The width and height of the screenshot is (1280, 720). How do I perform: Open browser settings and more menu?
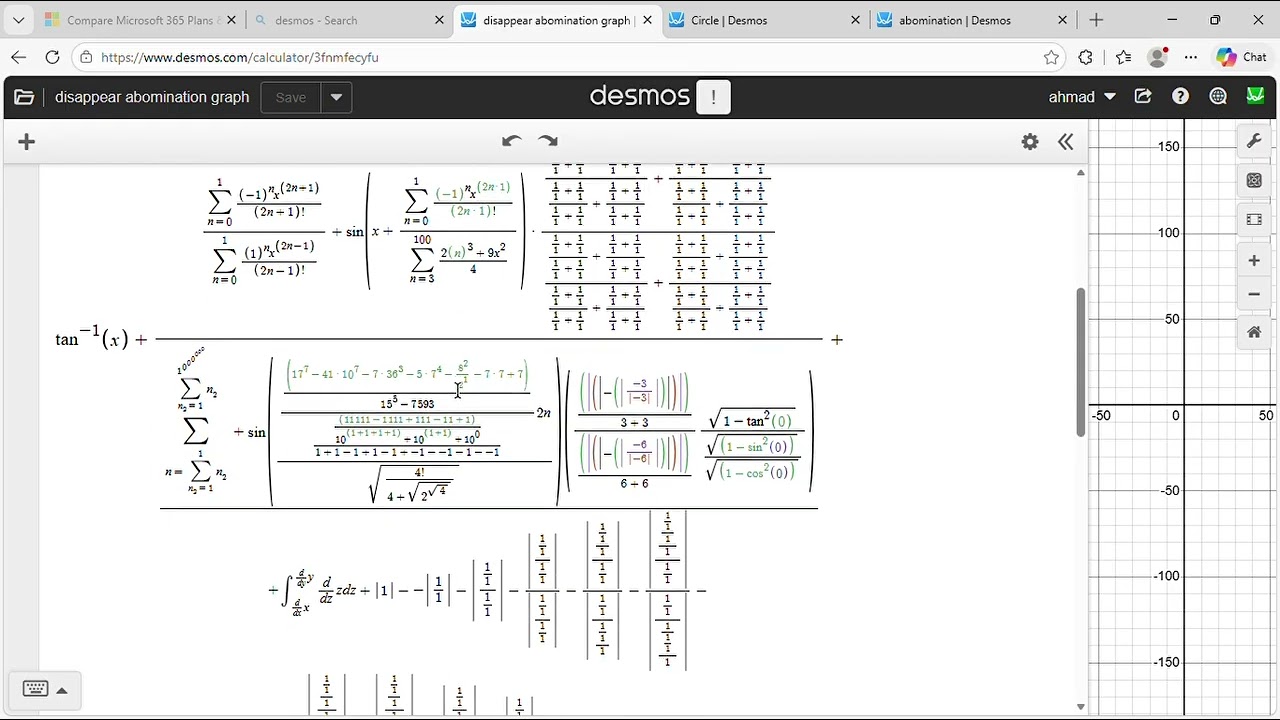tap(1190, 58)
